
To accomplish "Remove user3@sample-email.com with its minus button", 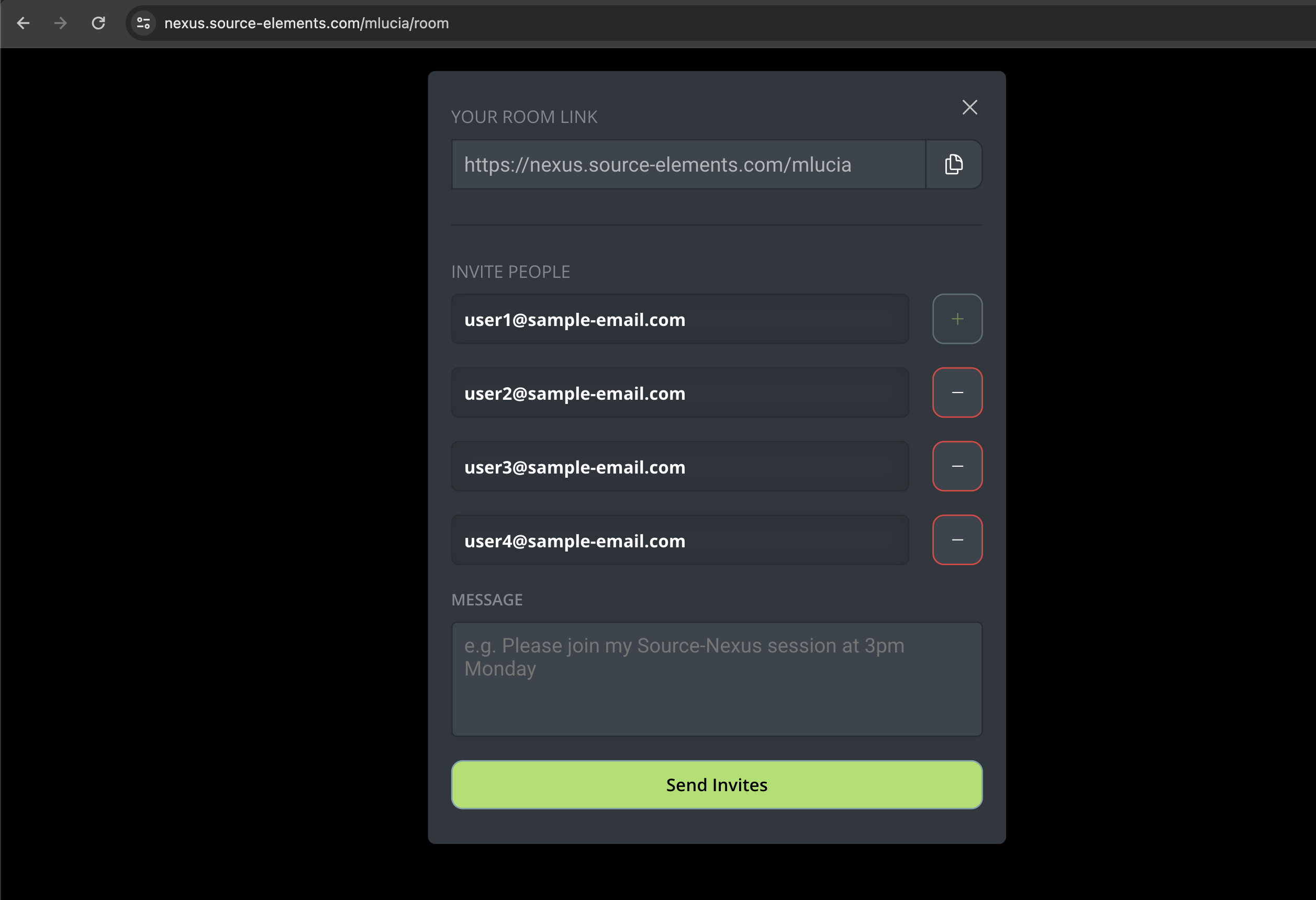I will point(957,466).
